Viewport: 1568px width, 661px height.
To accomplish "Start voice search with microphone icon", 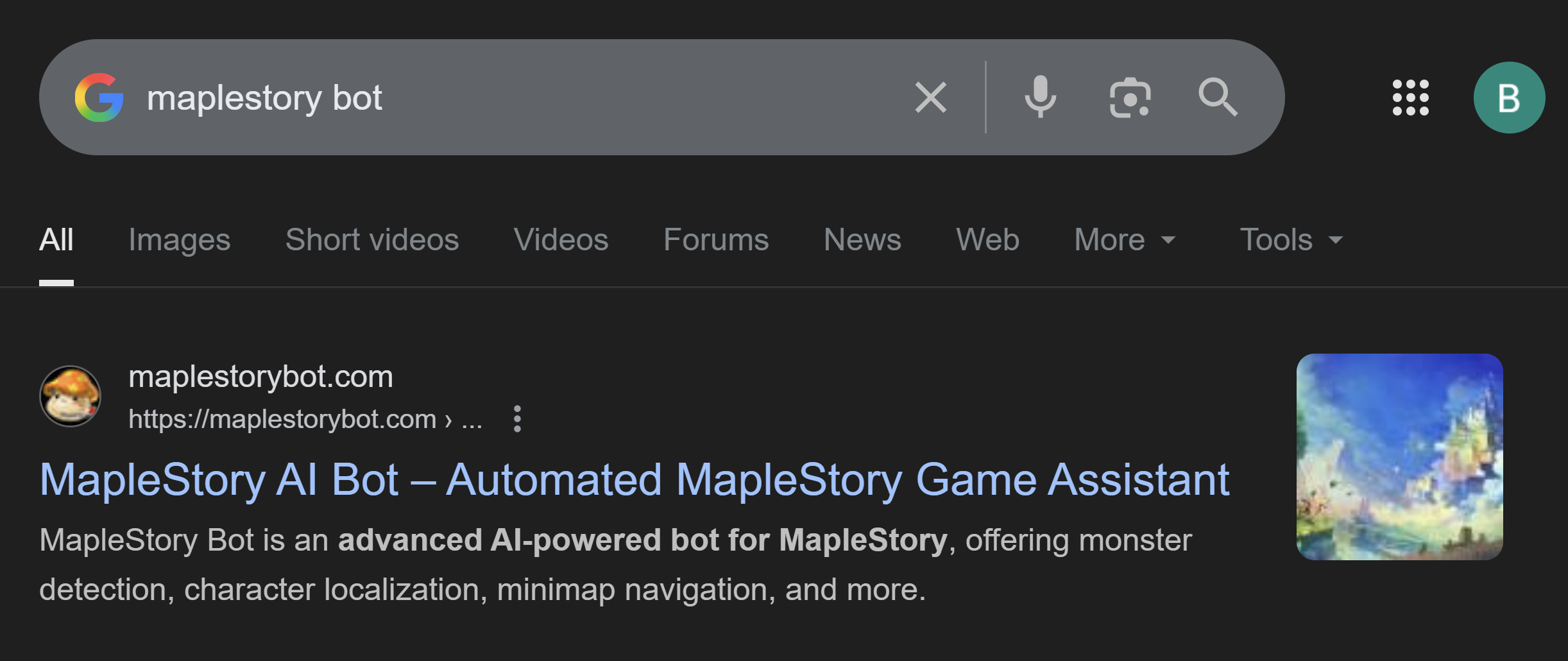I will coord(1040,98).
